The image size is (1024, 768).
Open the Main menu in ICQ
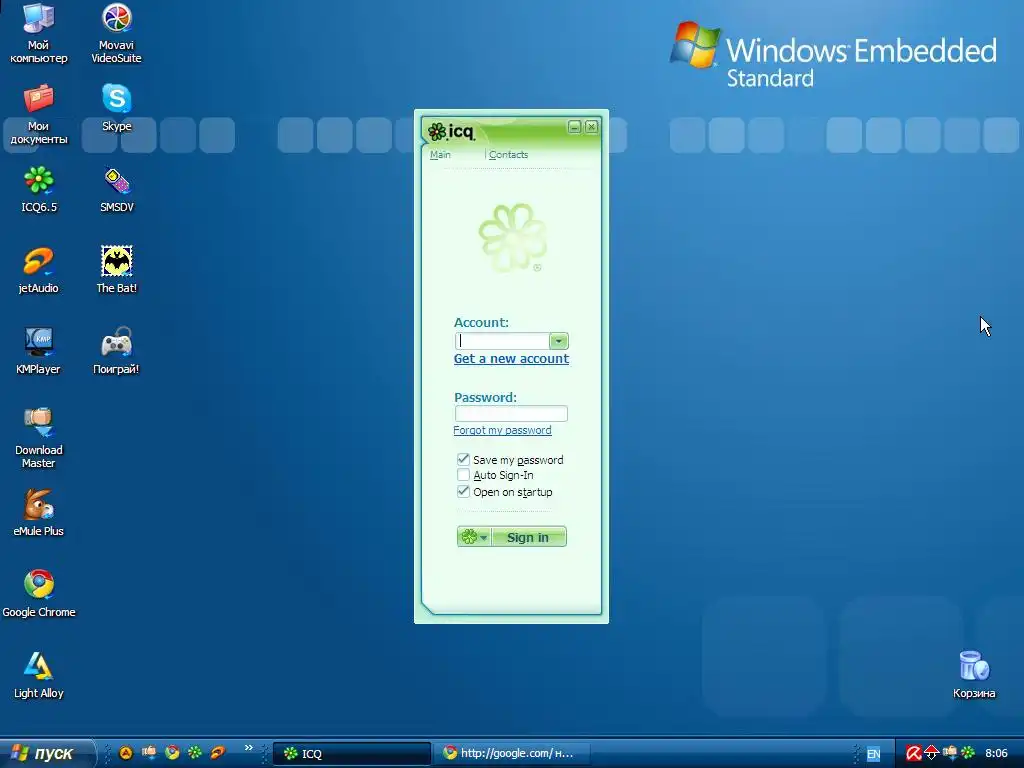[x=440, y=155]
